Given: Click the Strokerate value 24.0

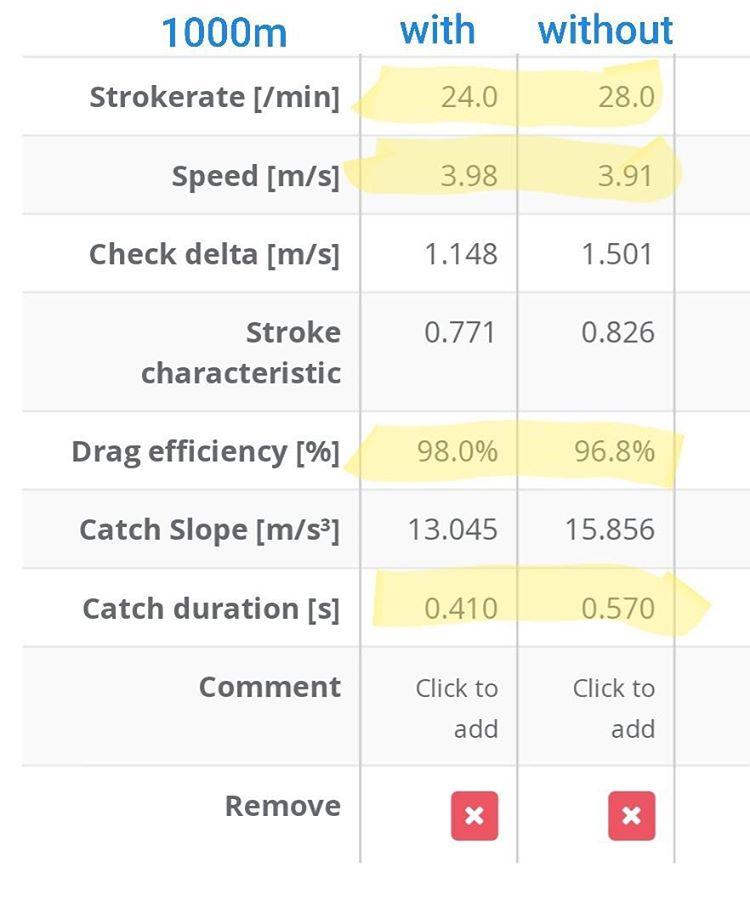Looking at the screenshot, I should pyautogui.click(x=469, y=97).
